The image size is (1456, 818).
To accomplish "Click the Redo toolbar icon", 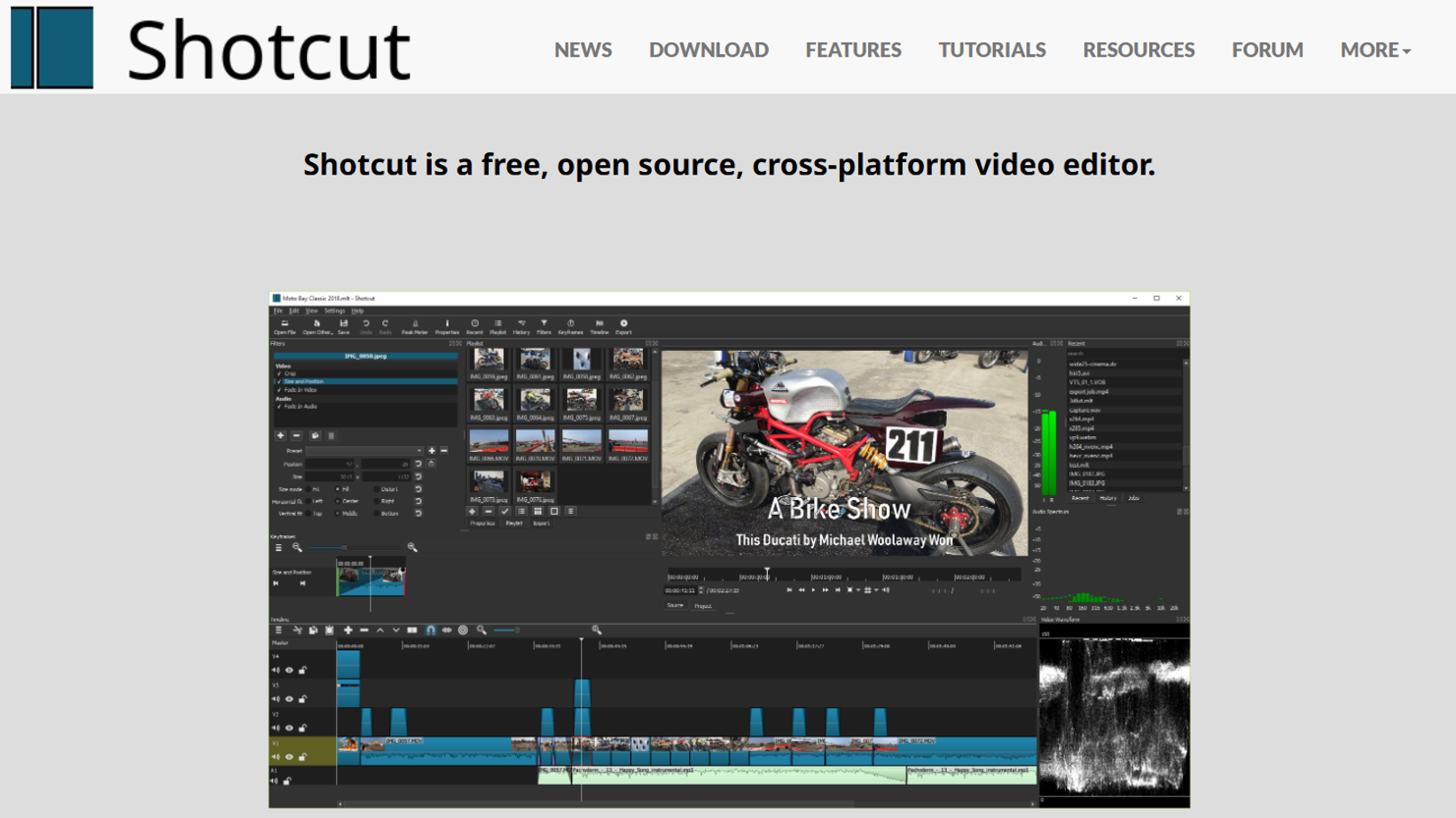I will point(385,327).
